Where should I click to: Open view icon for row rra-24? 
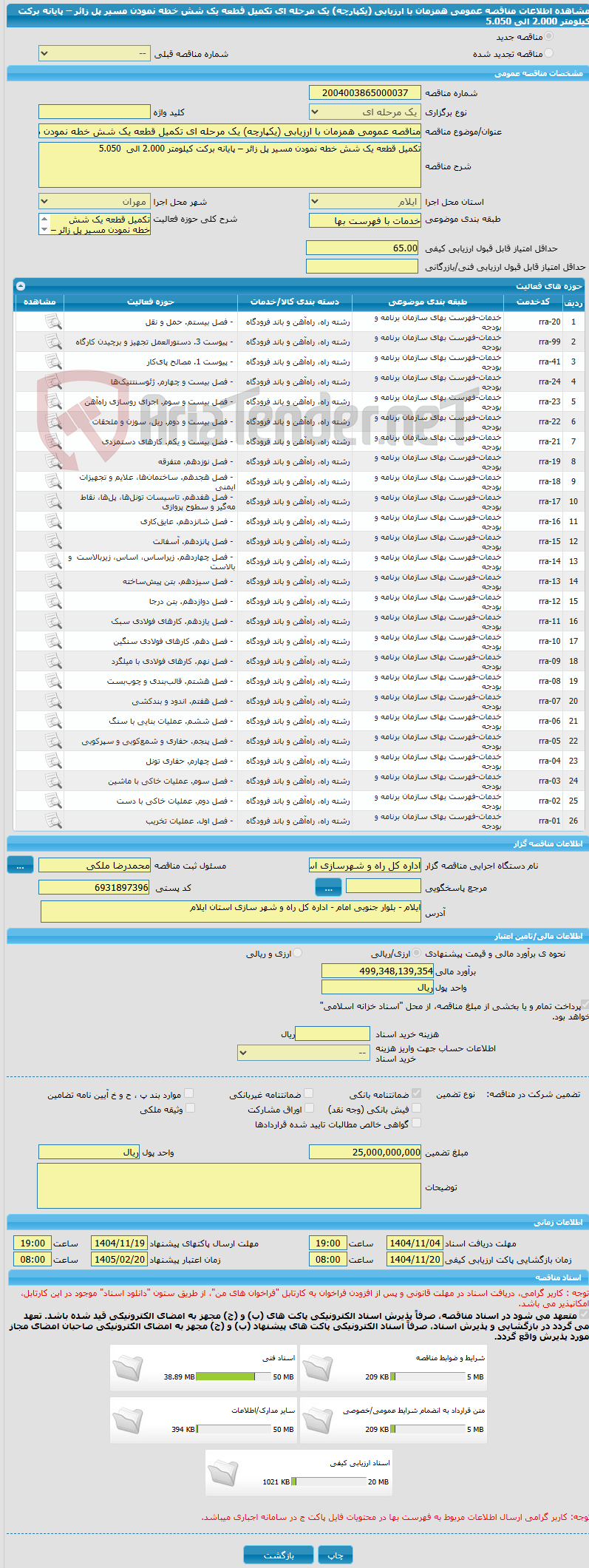point(53,381)
